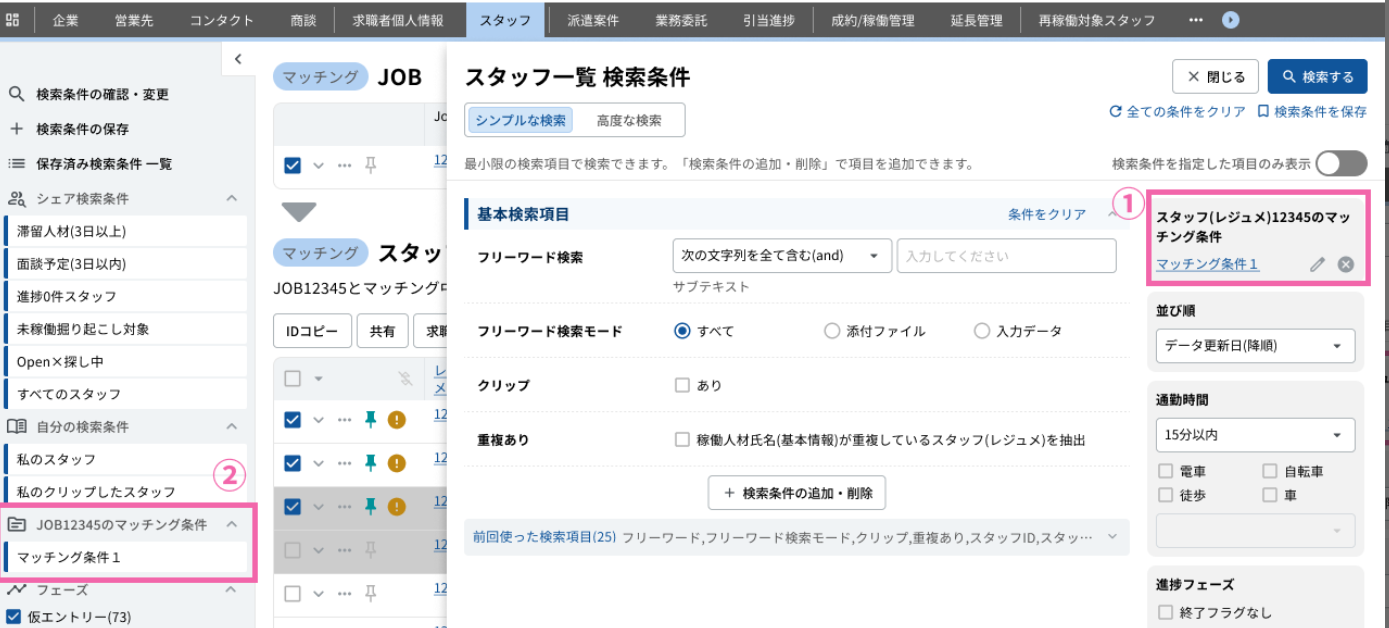Click the pencil edit icon beside マッチング条件1
The image size is (1389, 628).
(1317, 265)
